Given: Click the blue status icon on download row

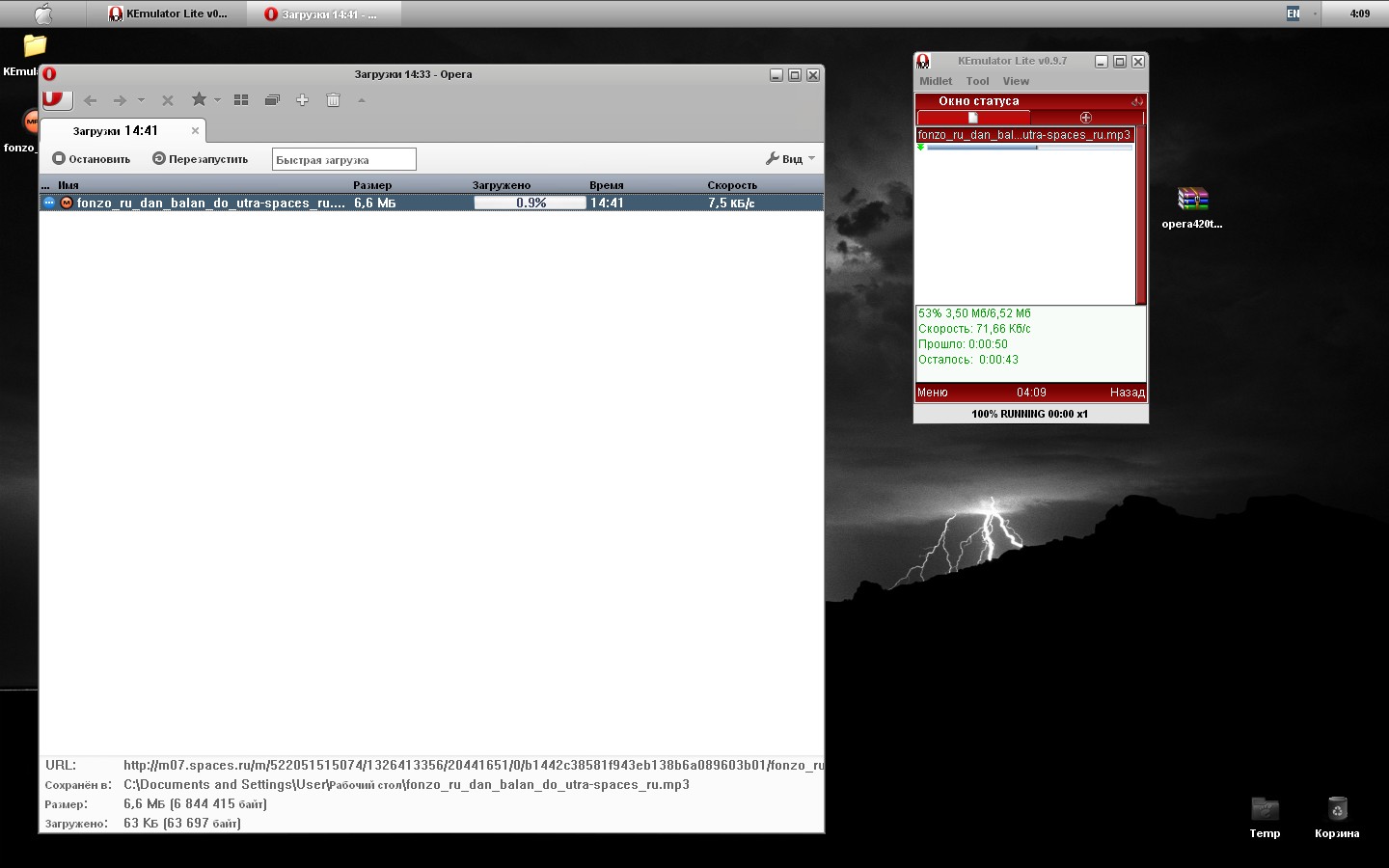Looking at the screenshot, I should pos(49,203).
